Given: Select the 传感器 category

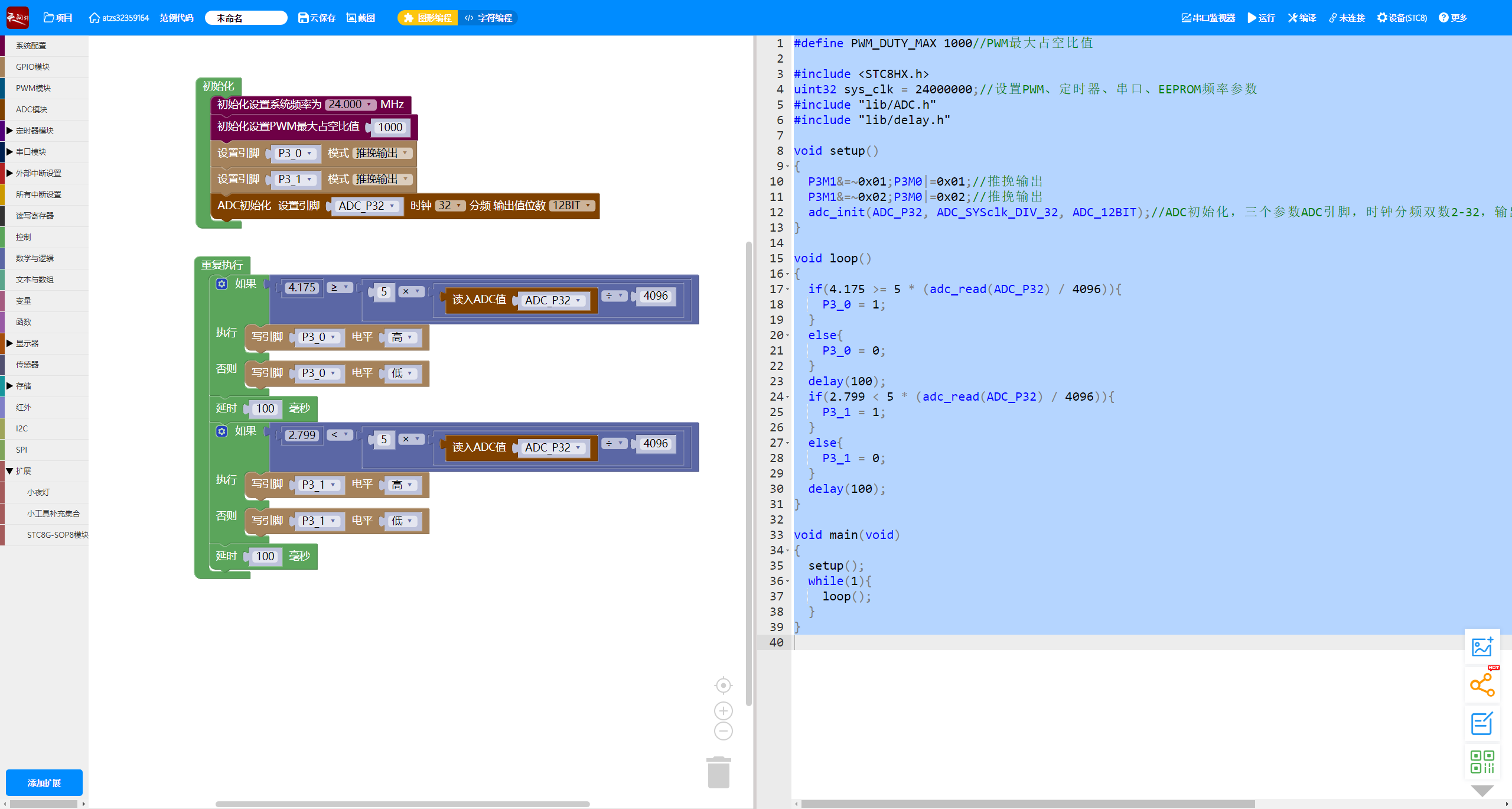Looking at the screenshot, I should click(44, 365).
